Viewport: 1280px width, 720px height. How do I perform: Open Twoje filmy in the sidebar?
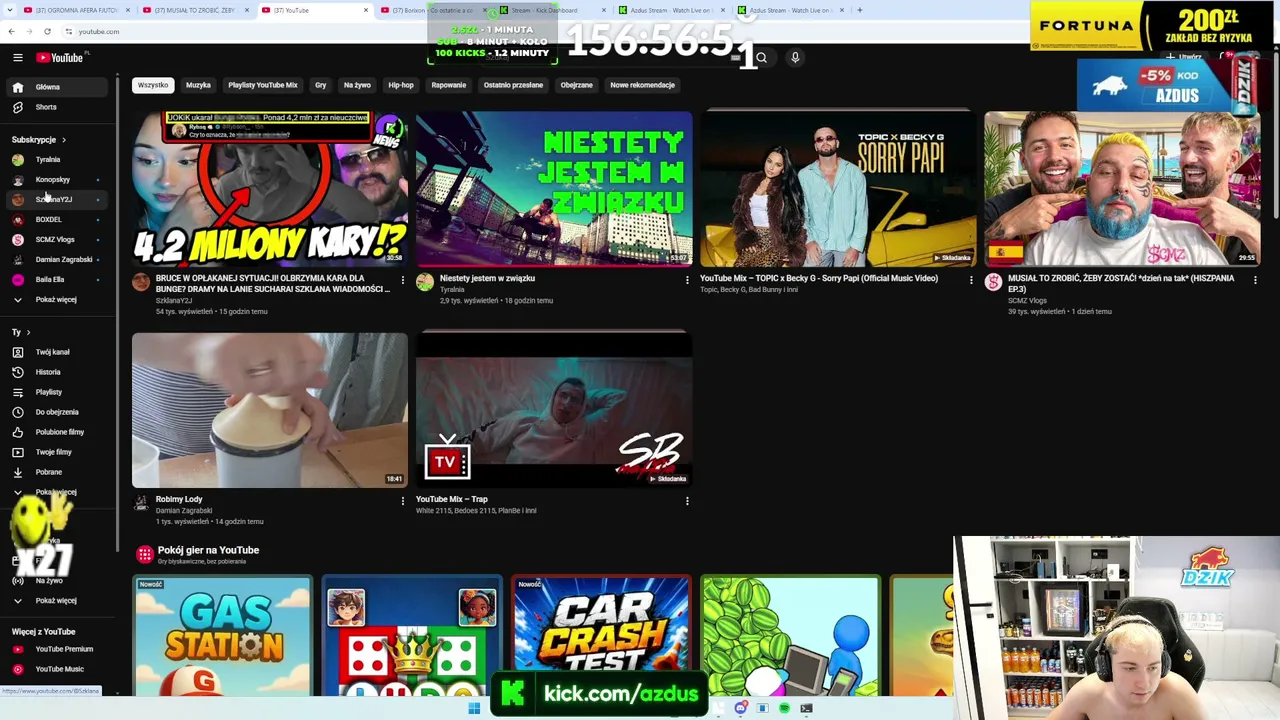tap(57, 452)
